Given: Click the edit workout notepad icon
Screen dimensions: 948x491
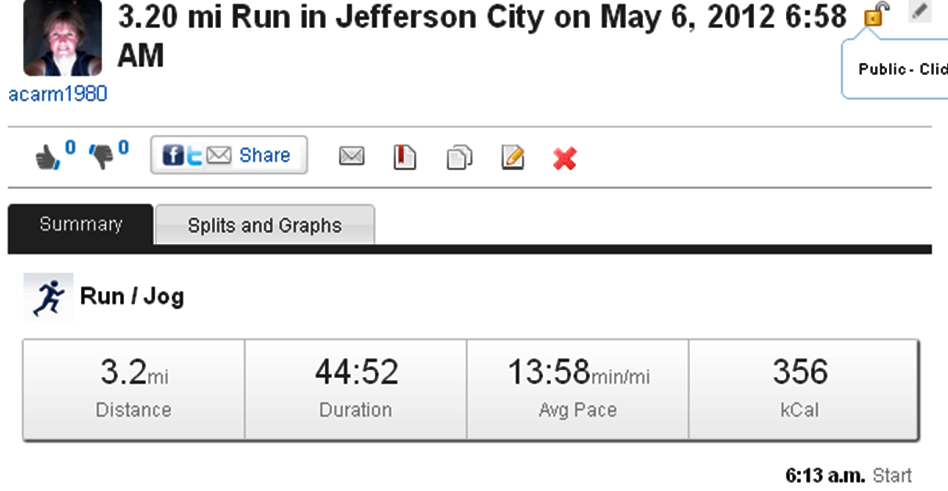Looking at the screenshot, I should (513, 157).
